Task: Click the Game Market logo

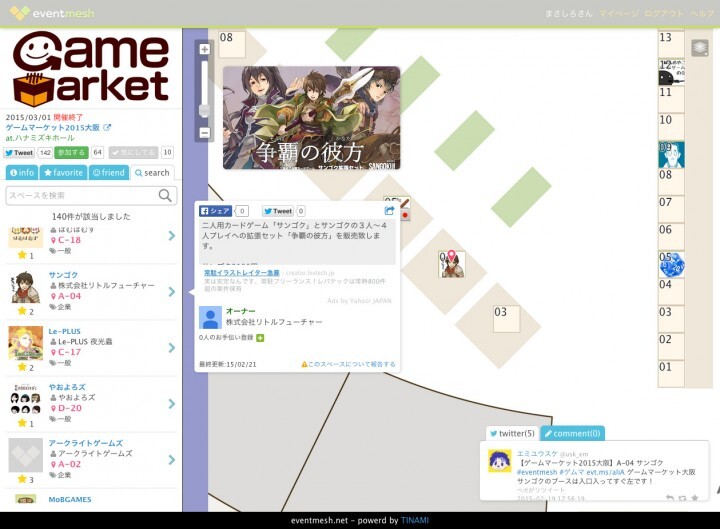Action: (x=91, y=68)
